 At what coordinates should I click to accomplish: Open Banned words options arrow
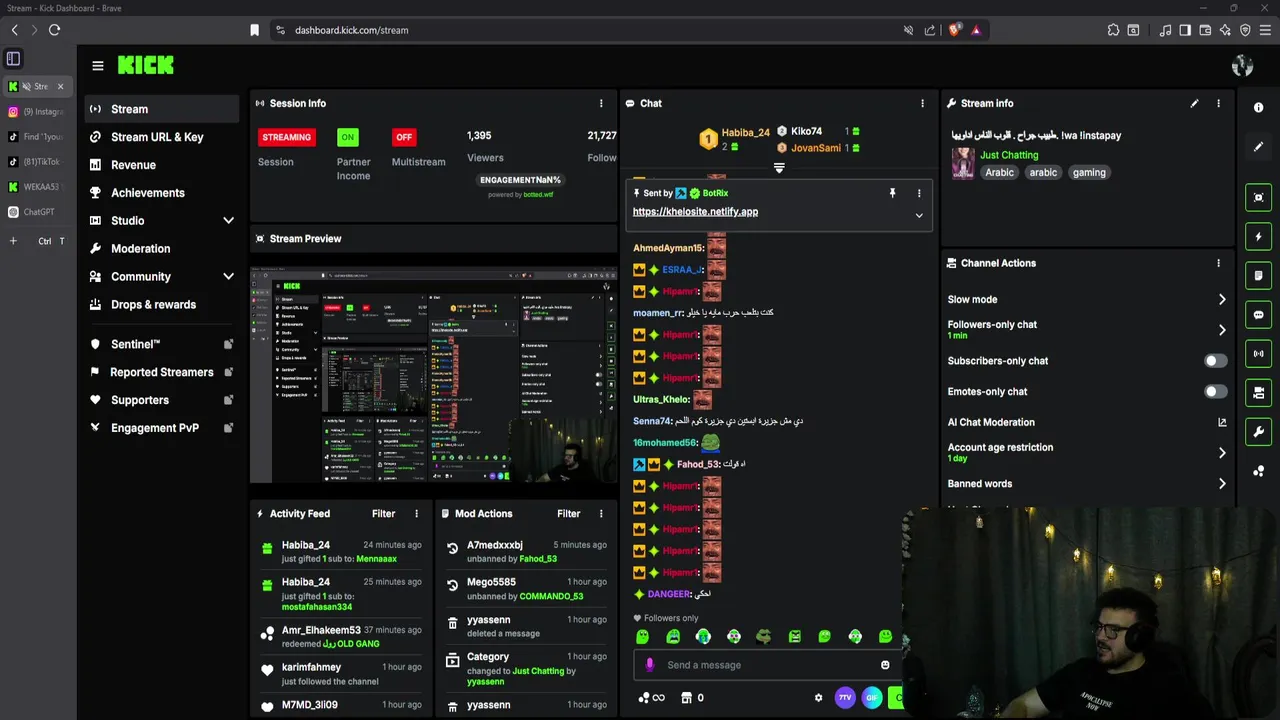point(1221,484)
